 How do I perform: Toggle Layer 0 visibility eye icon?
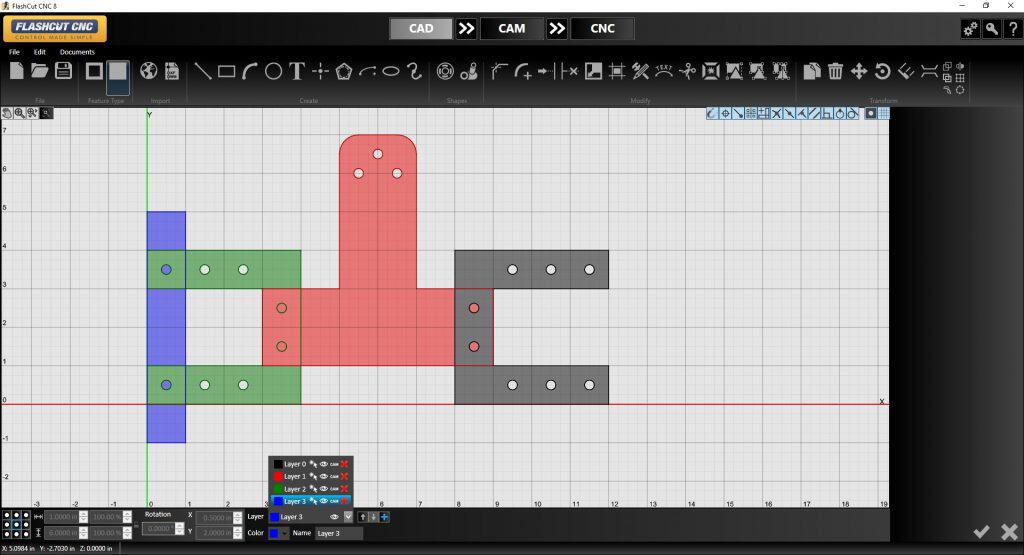pos(323,464)
